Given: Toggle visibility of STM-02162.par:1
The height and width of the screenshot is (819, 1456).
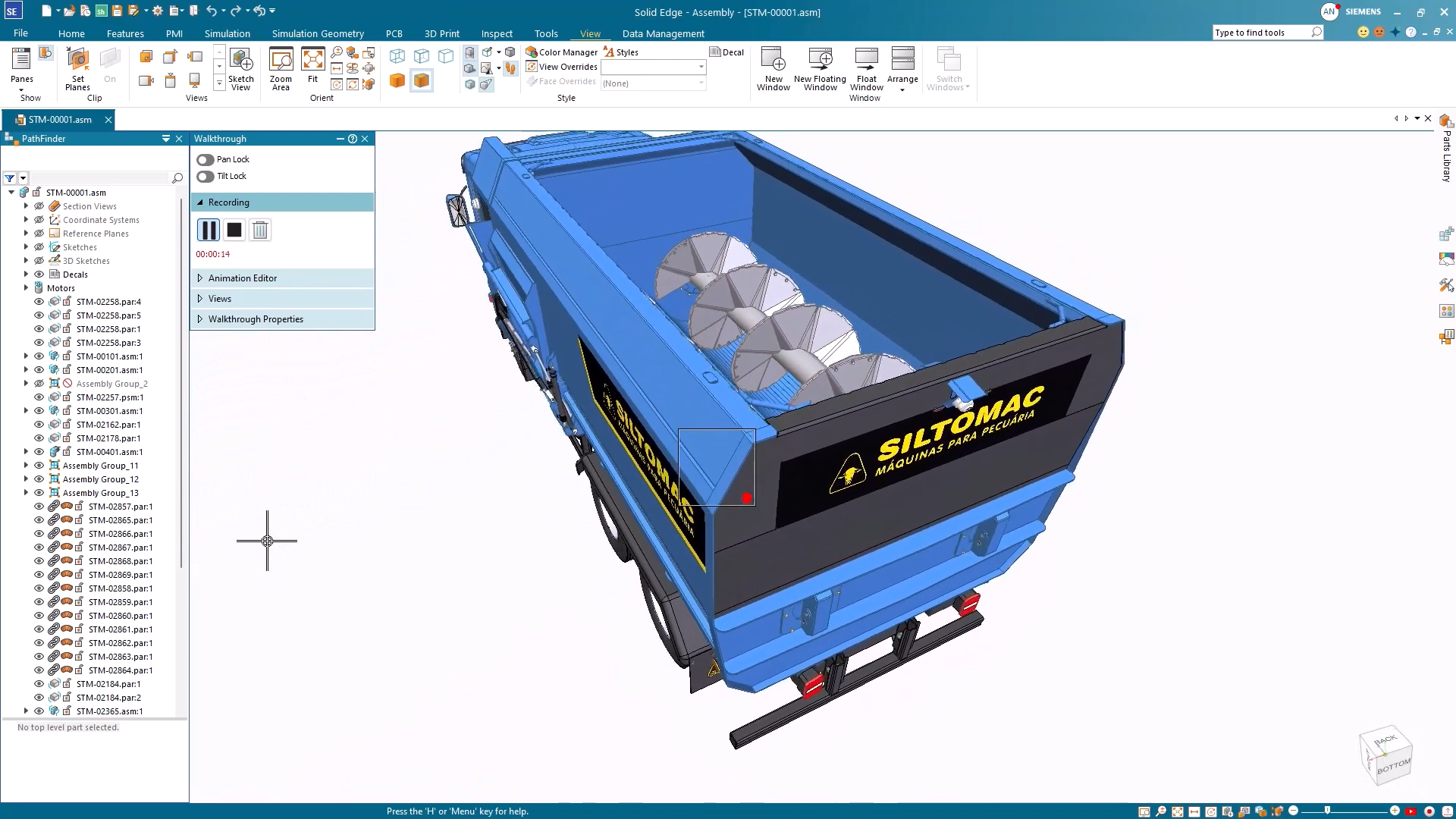Looking at the screenshot, I should (x=39, y=425).
